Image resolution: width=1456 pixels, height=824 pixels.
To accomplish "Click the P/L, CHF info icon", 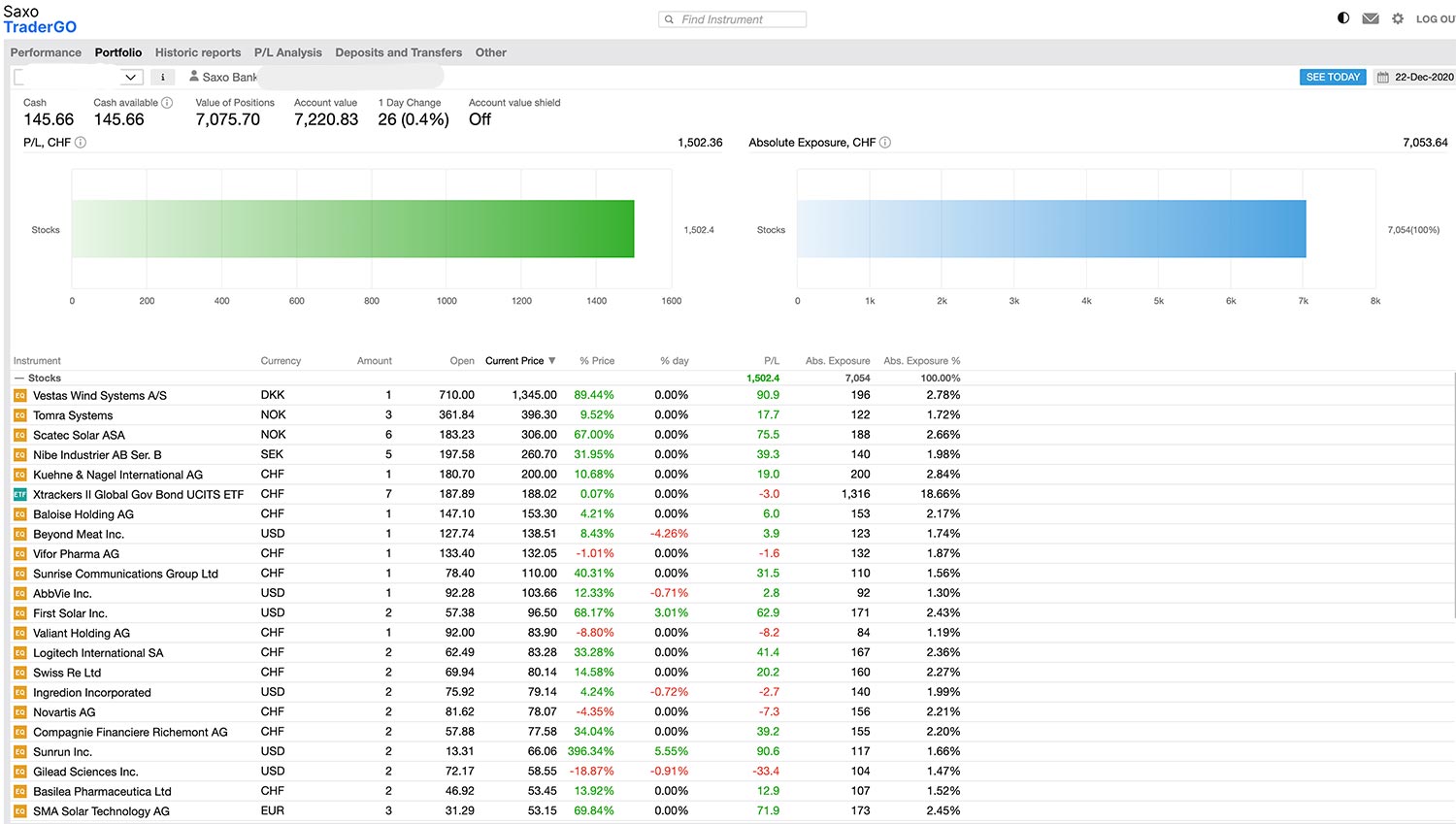I will [81, 143].
